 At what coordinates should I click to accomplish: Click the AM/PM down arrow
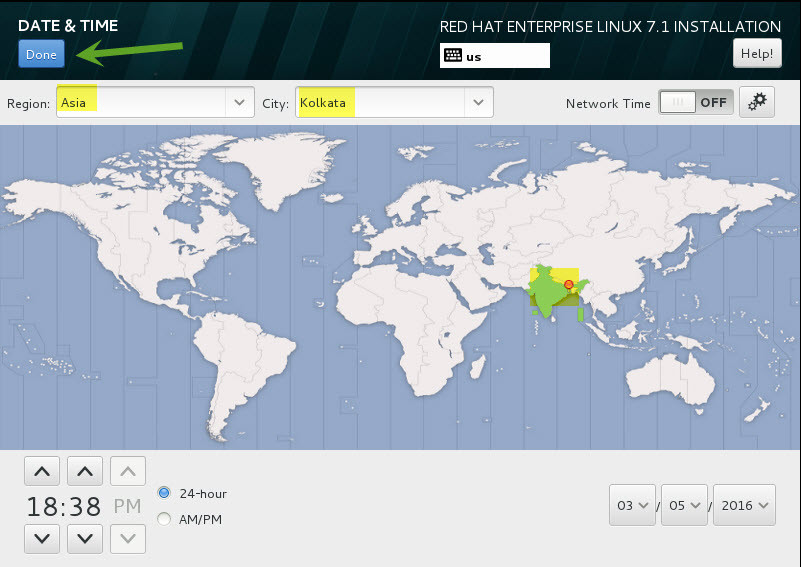[128, 538]
